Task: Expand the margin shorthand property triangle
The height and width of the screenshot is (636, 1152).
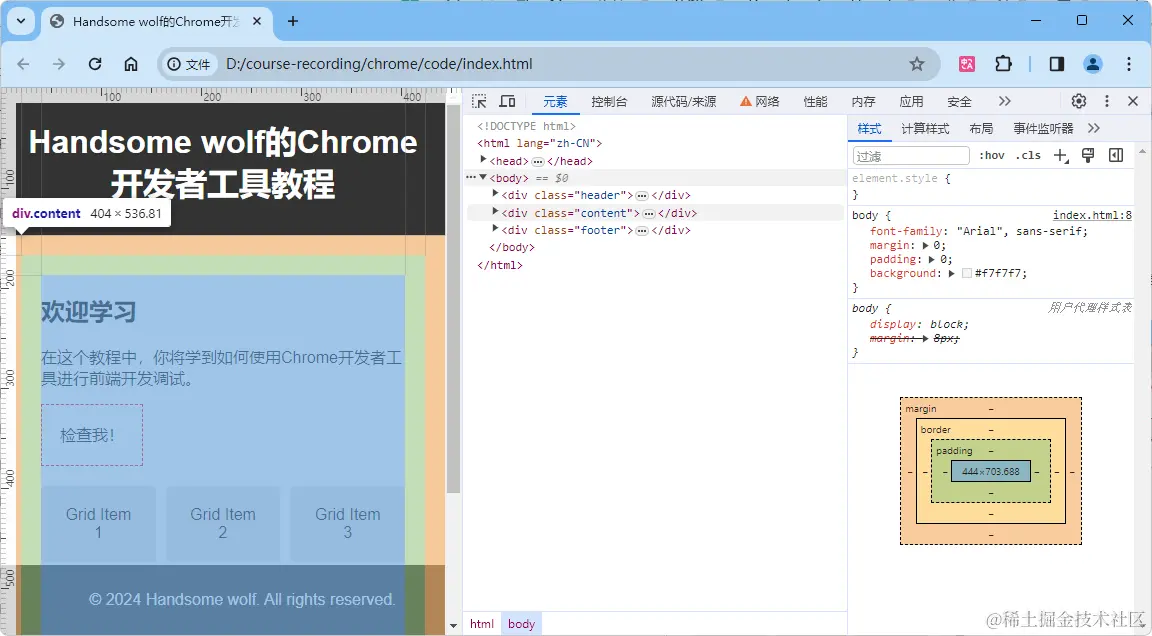Action: [926, 245]
